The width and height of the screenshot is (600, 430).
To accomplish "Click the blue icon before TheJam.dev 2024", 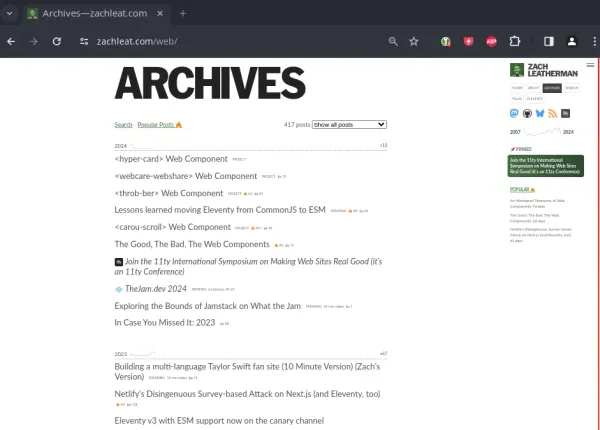I will pos(119,290).
